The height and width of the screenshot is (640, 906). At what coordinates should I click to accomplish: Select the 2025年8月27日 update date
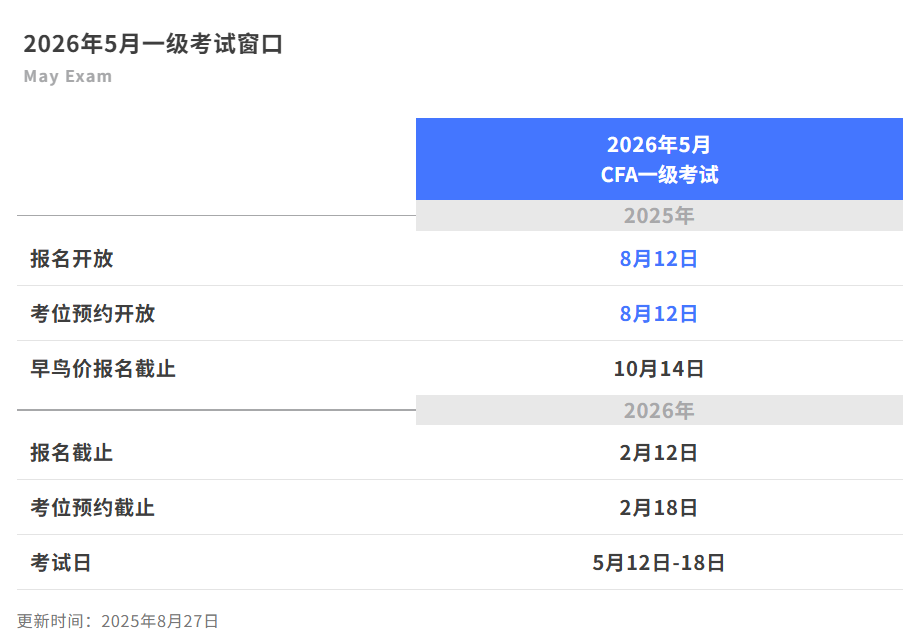pos(160,621)
